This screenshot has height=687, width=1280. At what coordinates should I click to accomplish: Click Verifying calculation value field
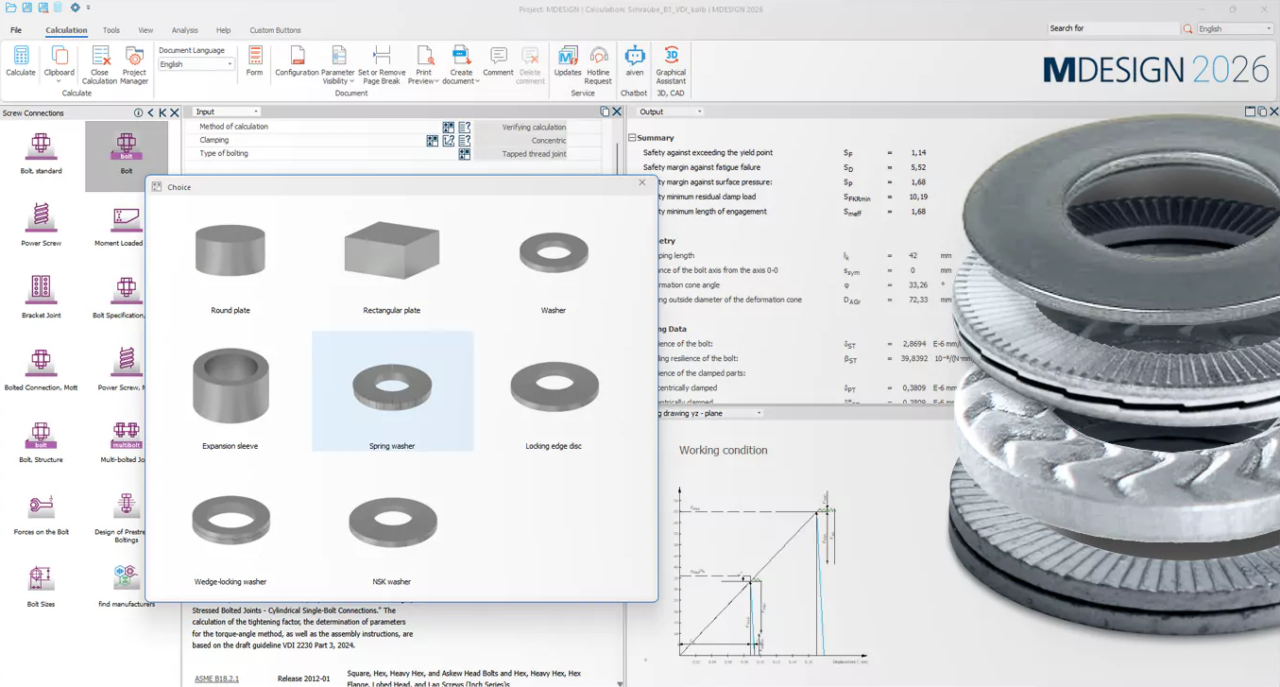(x=520, y=127)
